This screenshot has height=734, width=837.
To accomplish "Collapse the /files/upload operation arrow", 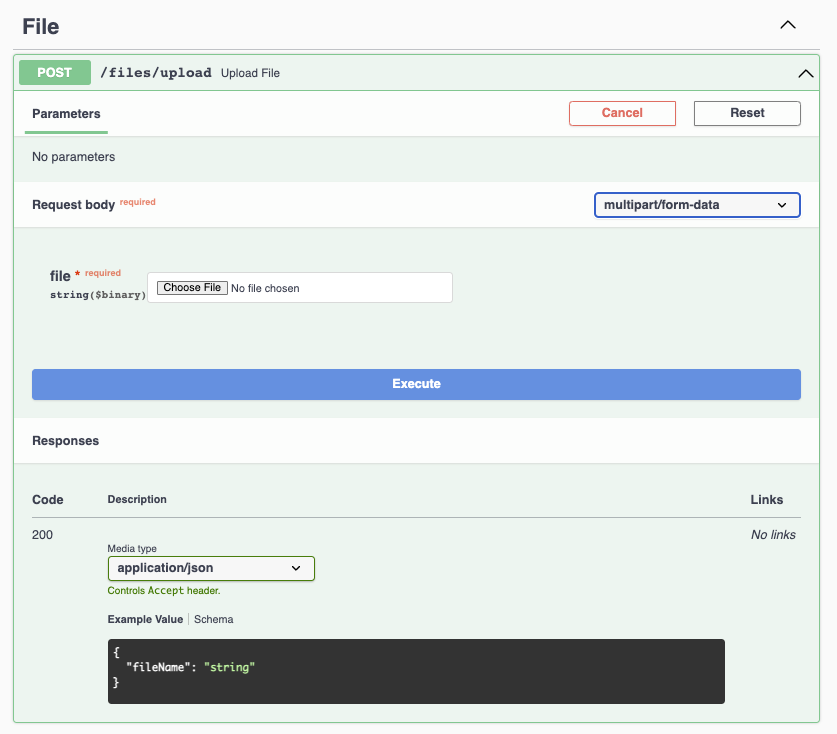I will (x=804, y=73).
